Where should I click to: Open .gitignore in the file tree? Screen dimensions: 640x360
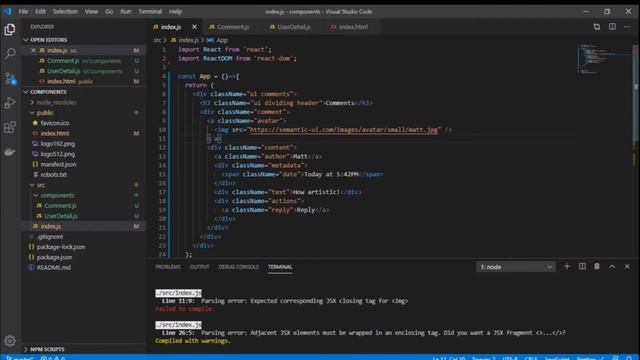coord(84,236)
